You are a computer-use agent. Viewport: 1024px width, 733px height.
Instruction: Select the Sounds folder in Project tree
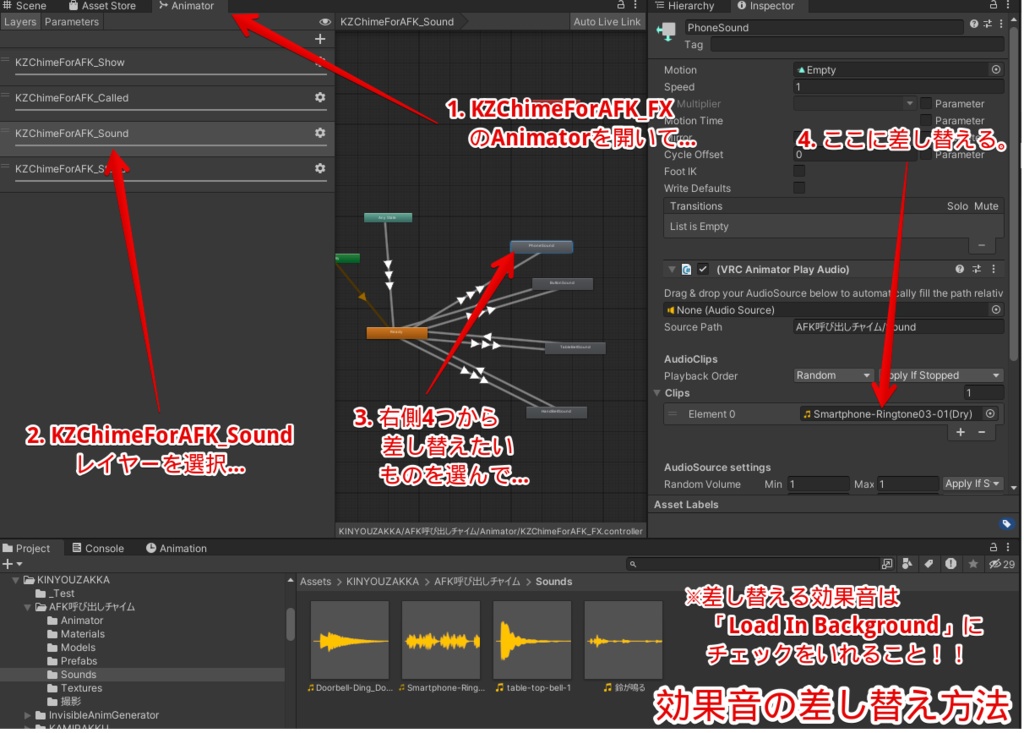[x=78, y=675]
